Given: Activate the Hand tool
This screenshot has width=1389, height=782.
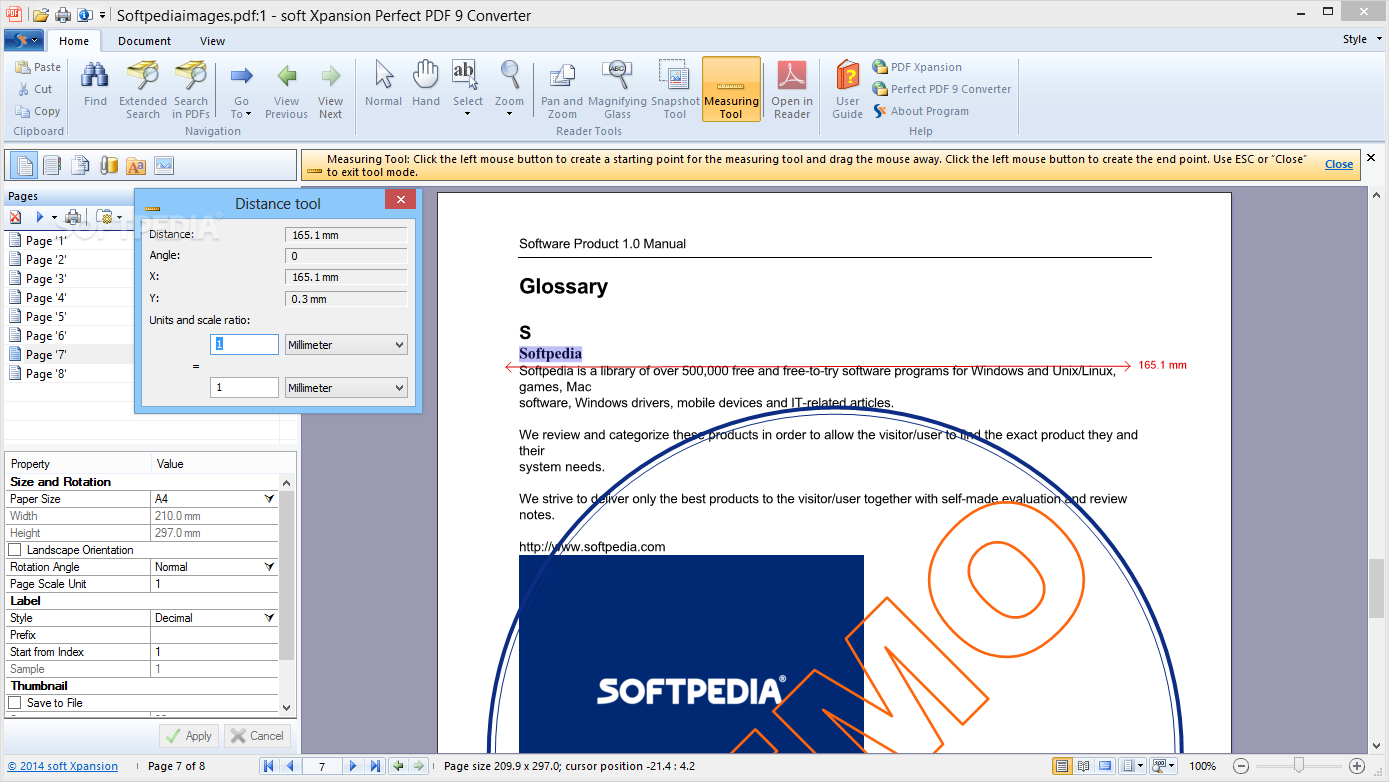Looking at the screenshot, I should tap(426, 84).
